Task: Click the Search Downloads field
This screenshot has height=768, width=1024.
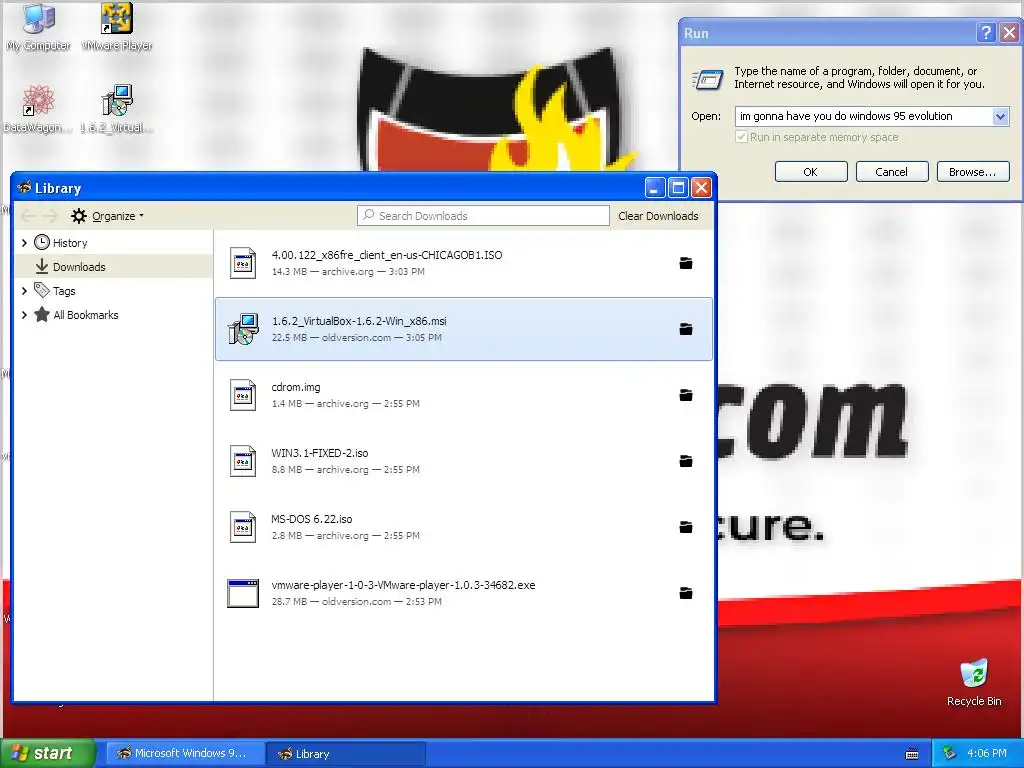Action: point(483,216)
